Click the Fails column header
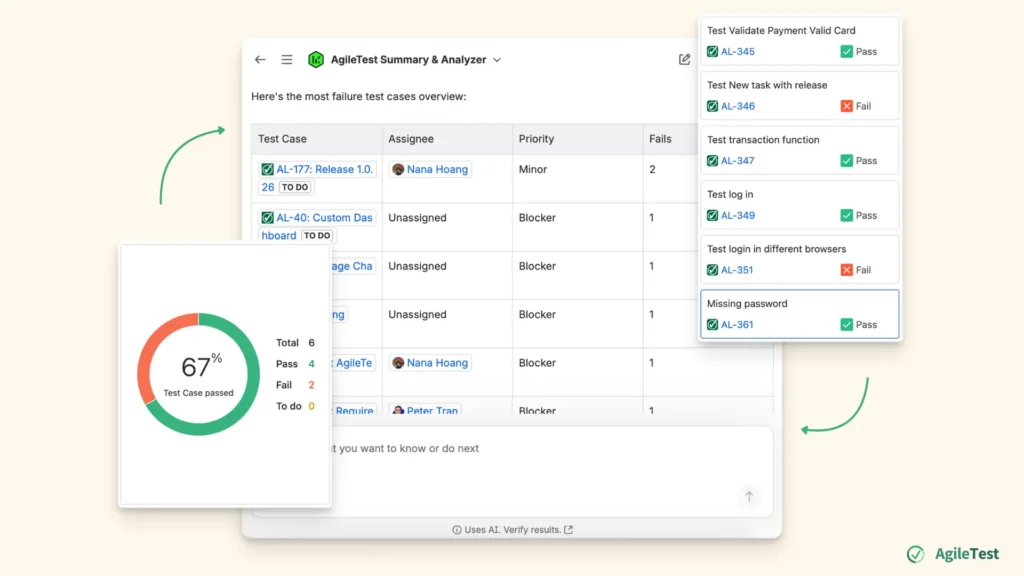The width and height of the screenshot is (1024, 576). click(660, 138)
